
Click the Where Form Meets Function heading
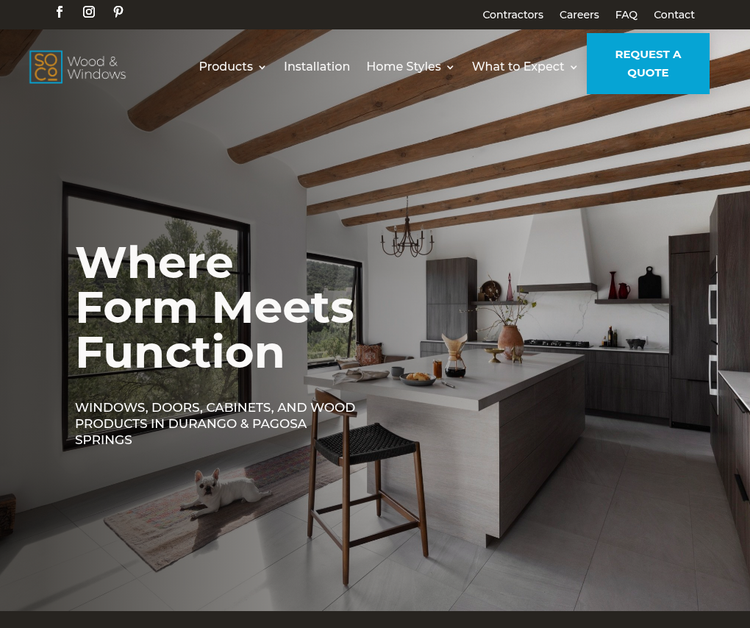214,307
